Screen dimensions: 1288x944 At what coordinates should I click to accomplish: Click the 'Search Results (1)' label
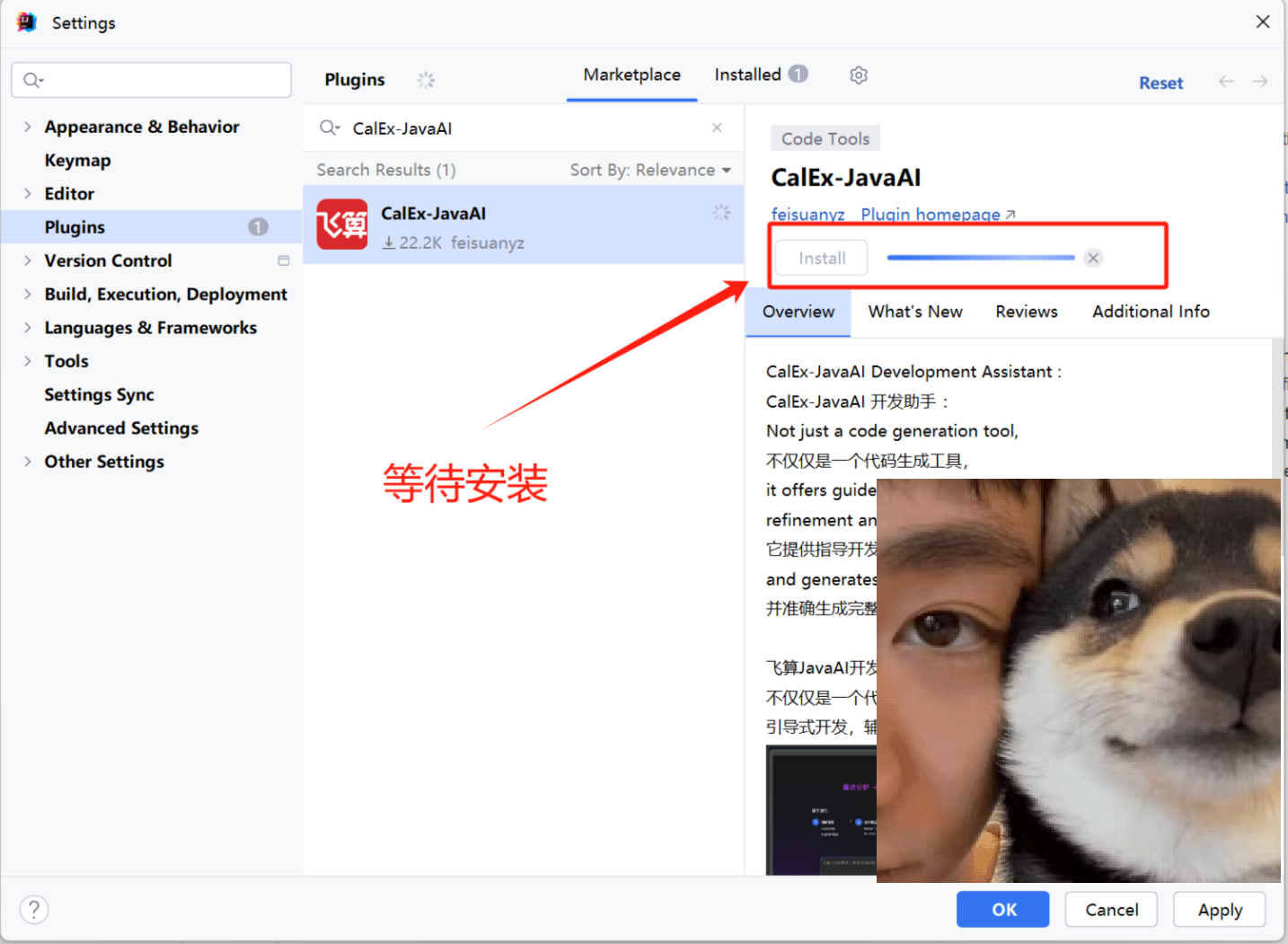click(x=386, y=170)
